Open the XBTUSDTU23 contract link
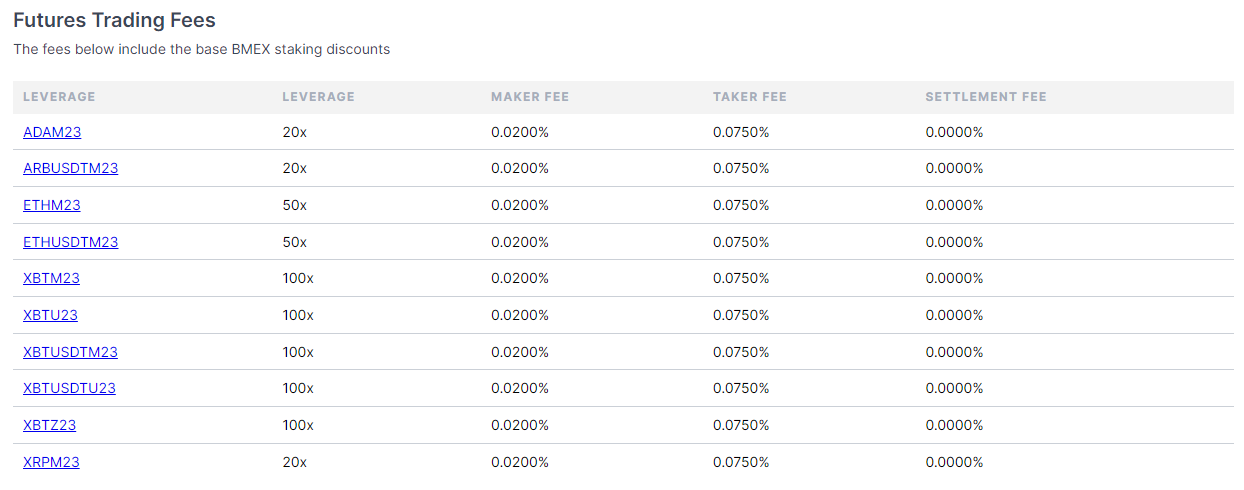This screenshot has width=1244, height=490. click(x=69, y=388)
